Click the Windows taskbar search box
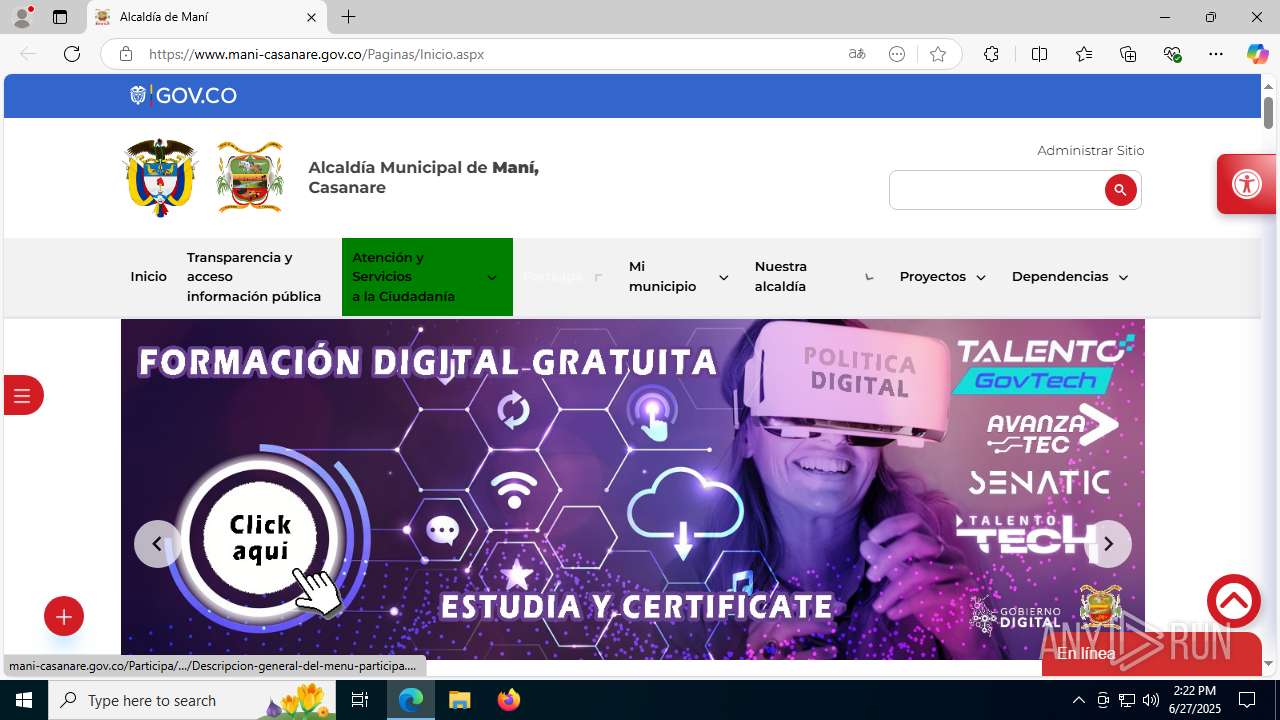Viewport: 1280px width, 720px height. pyautogui.click(x=192, y=700)
